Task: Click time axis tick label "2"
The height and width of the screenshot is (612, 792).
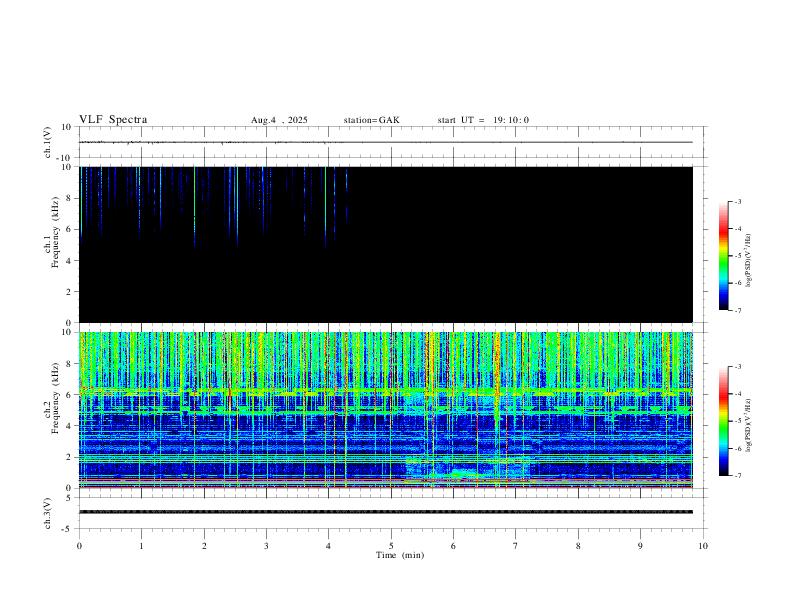Action: tap(204, 546)
